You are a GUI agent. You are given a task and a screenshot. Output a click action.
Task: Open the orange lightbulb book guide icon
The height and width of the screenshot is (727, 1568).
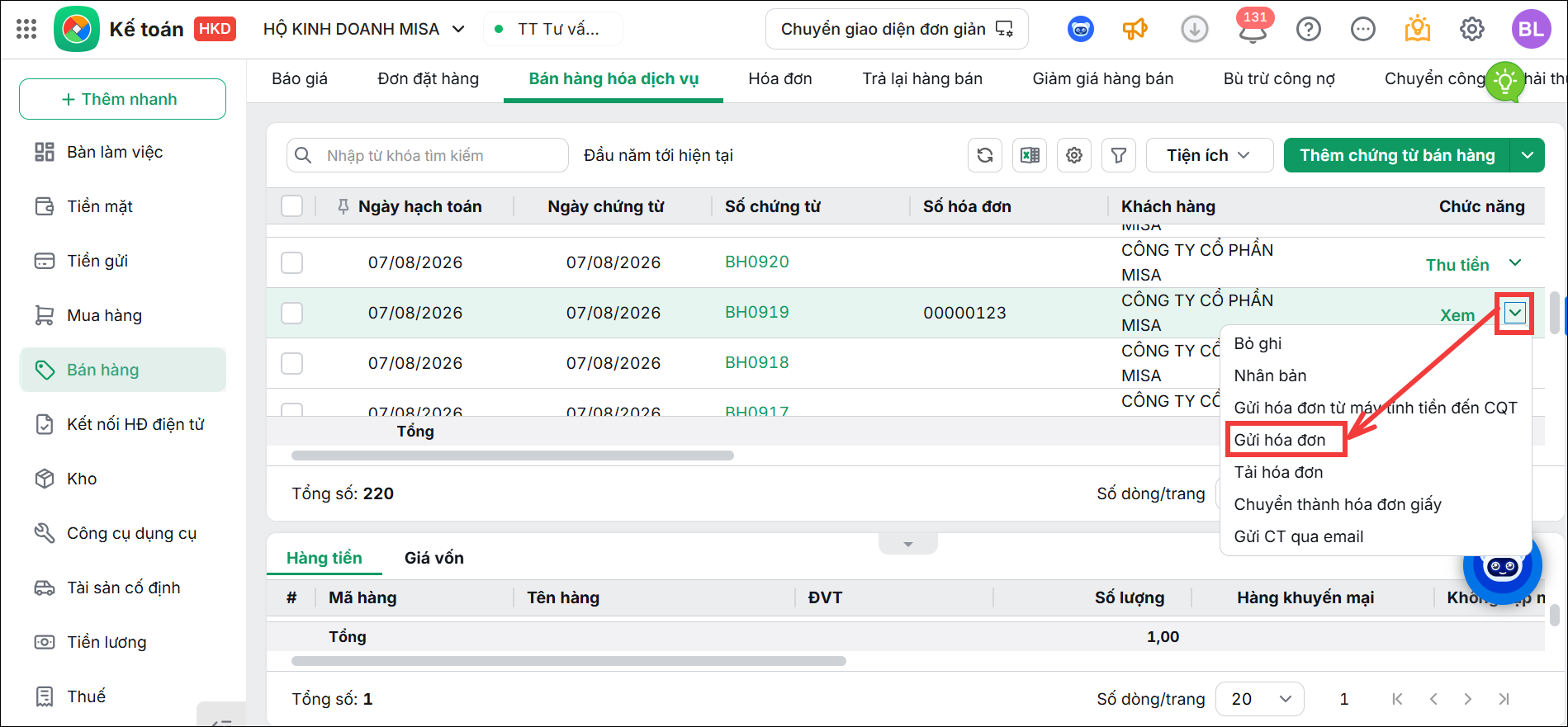pos(1417,30)
